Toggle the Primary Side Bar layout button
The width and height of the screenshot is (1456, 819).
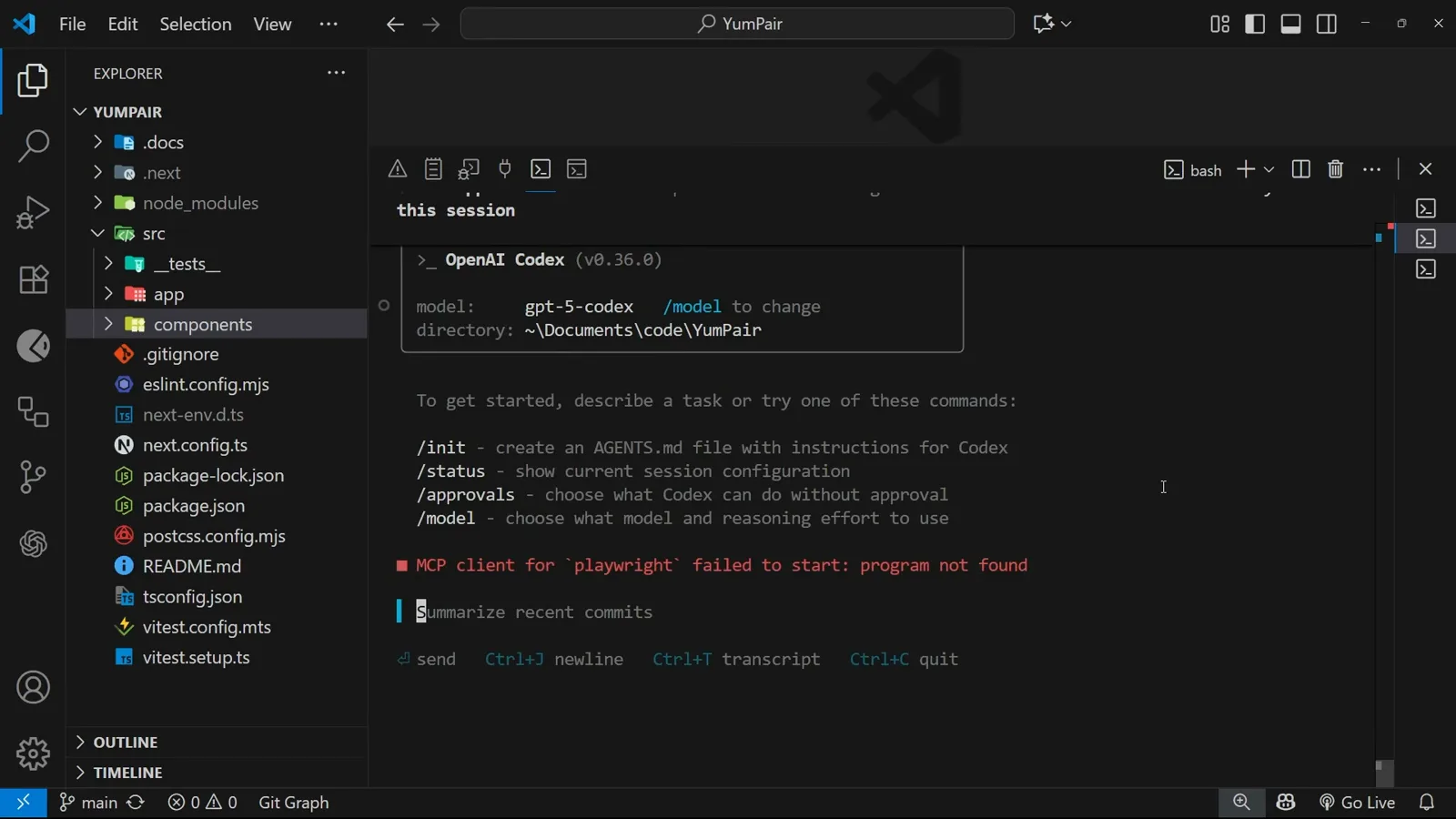1255,24
